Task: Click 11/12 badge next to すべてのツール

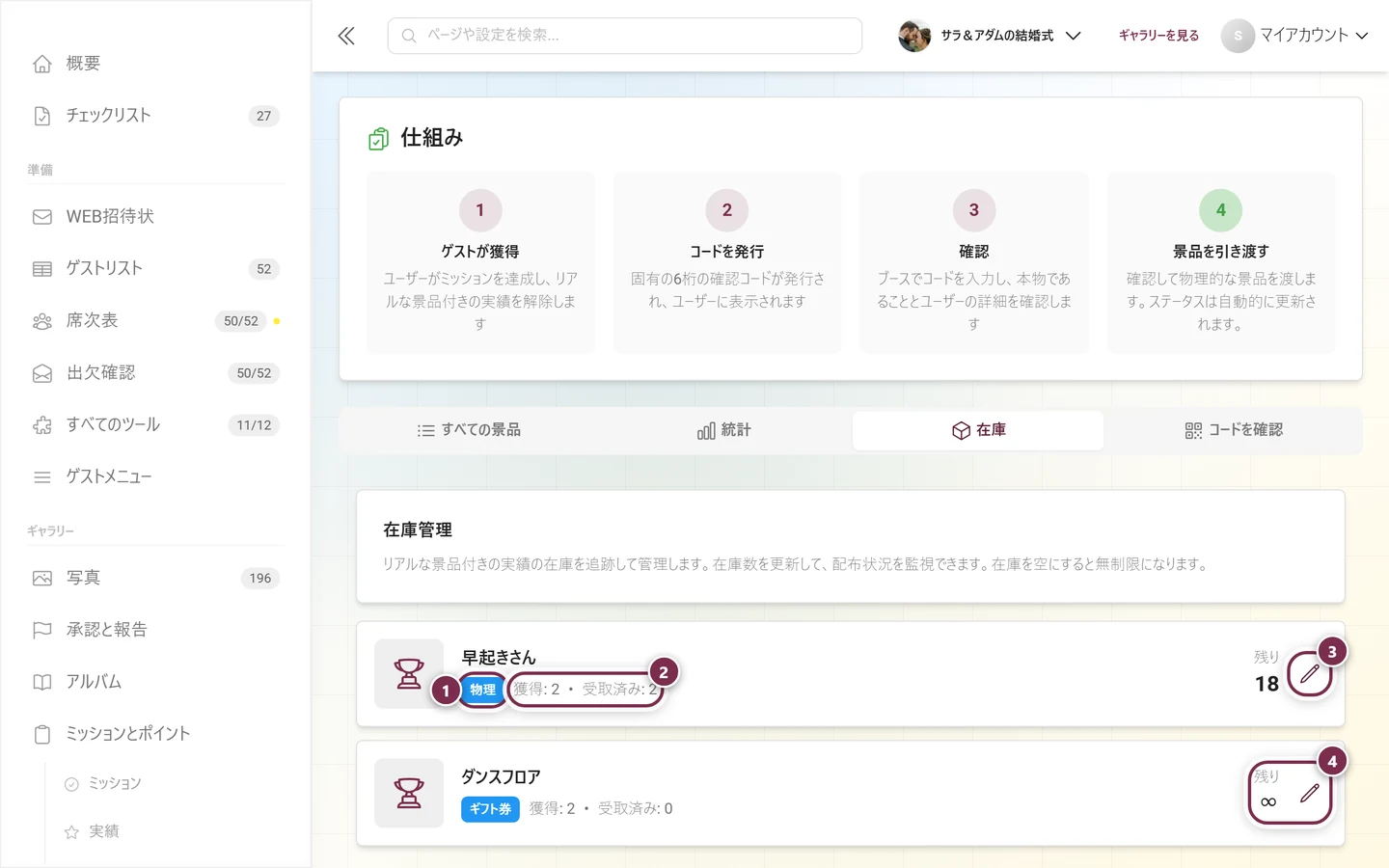Action: pos(254,425)
